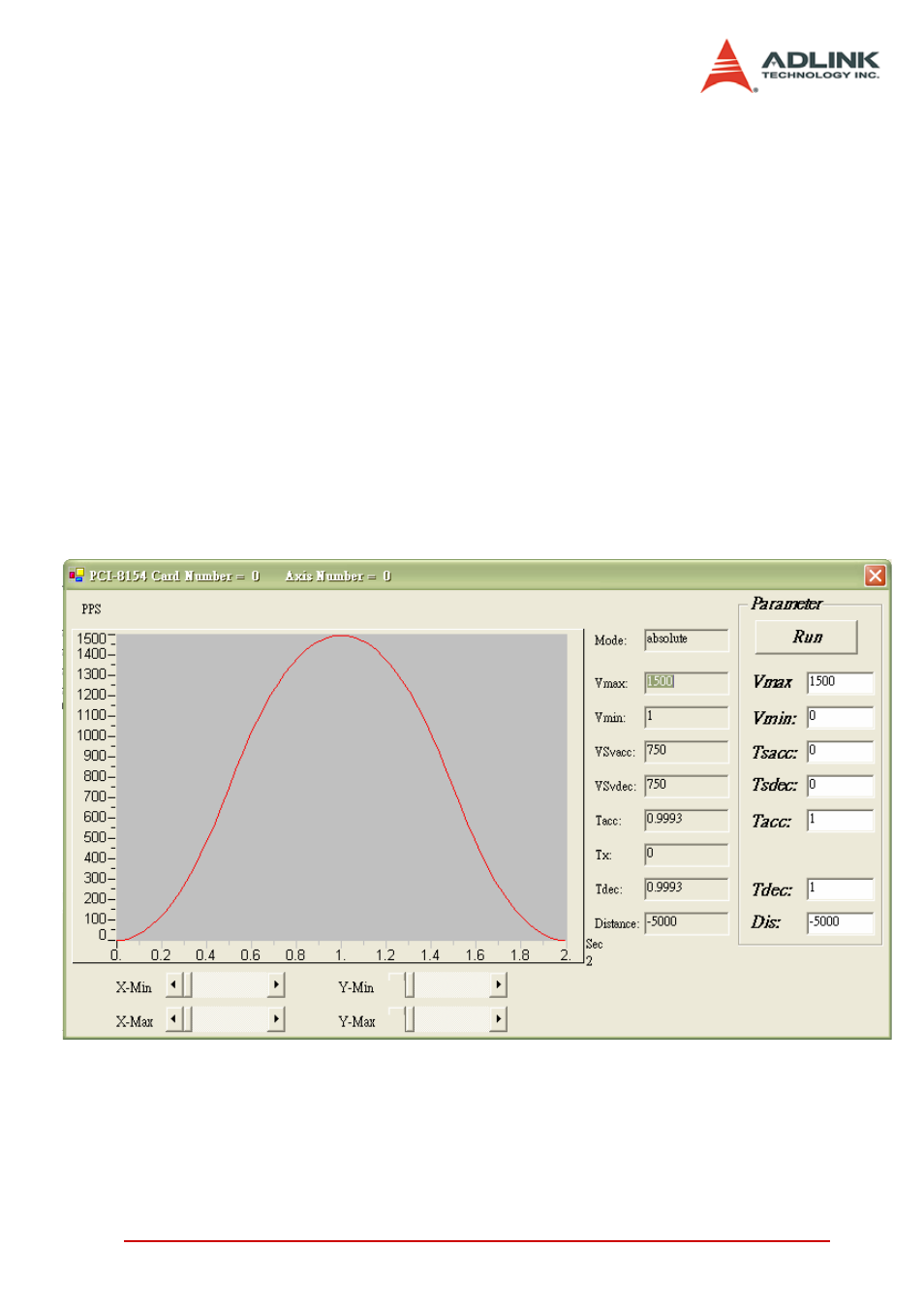Click the ADLINK Technology logo

click(789, 66)
